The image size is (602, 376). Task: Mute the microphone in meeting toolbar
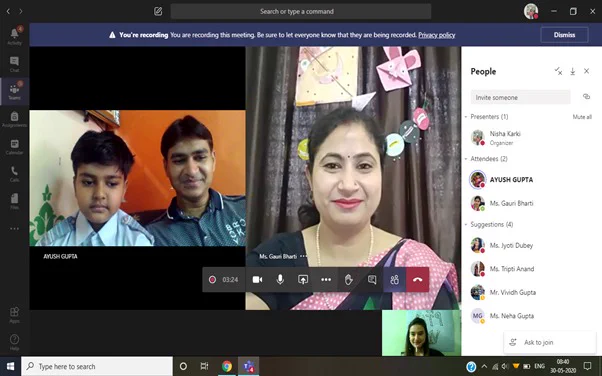[x=280, y=280]
